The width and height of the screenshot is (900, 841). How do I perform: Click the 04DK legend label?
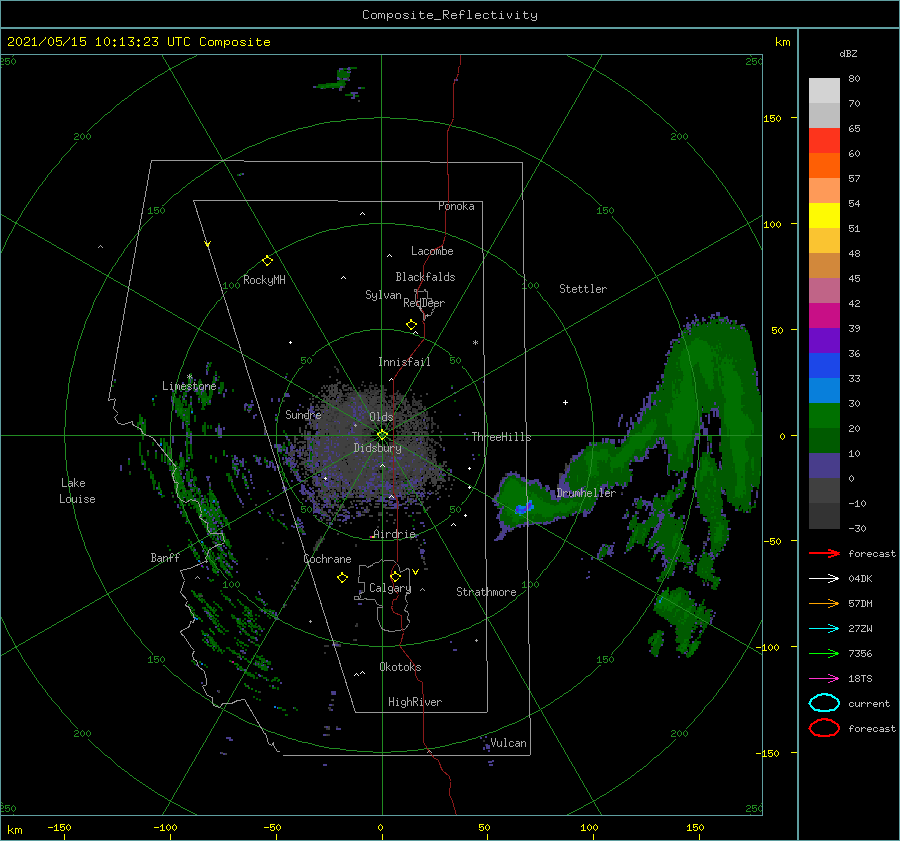coord(860,579)
